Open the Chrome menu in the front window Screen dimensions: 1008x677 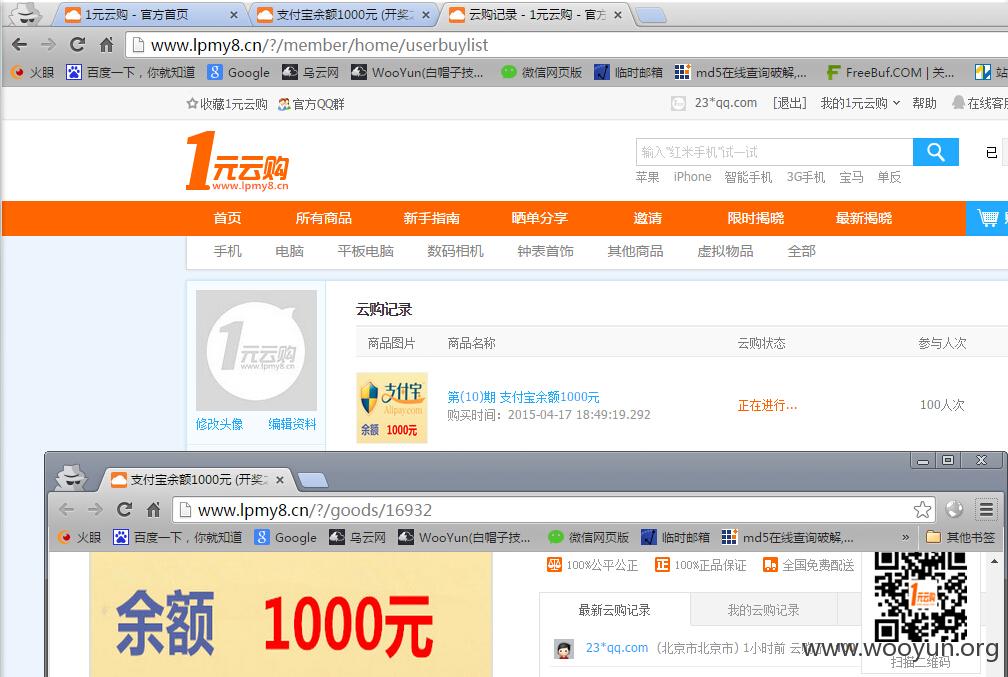pos(986,510)
